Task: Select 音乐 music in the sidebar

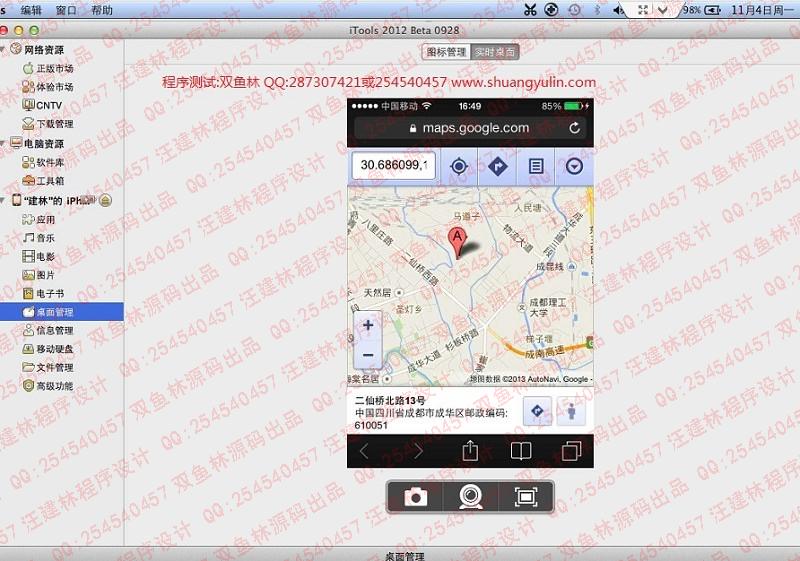Action: tap(39, 238)
